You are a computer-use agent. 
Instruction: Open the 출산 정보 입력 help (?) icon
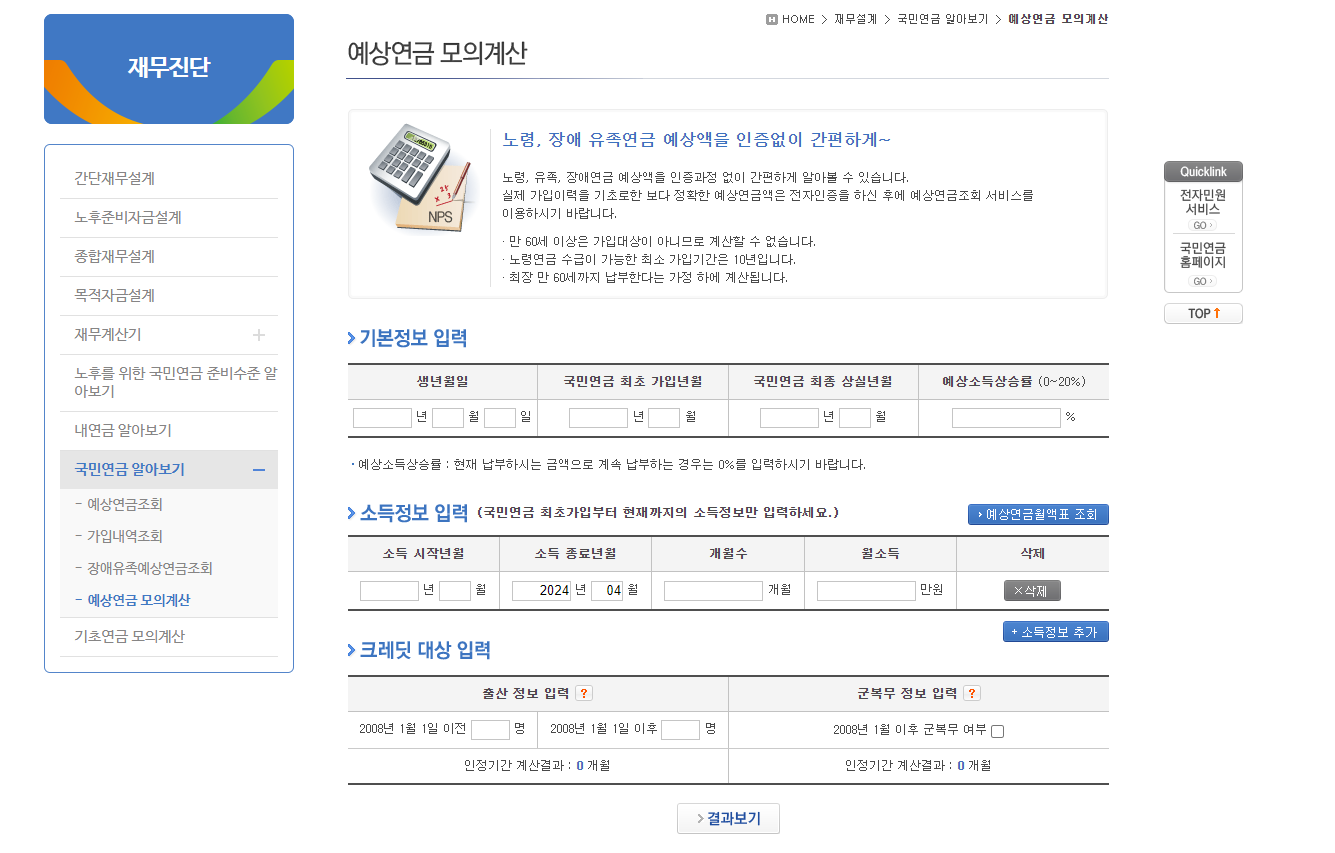pos(583,692)
